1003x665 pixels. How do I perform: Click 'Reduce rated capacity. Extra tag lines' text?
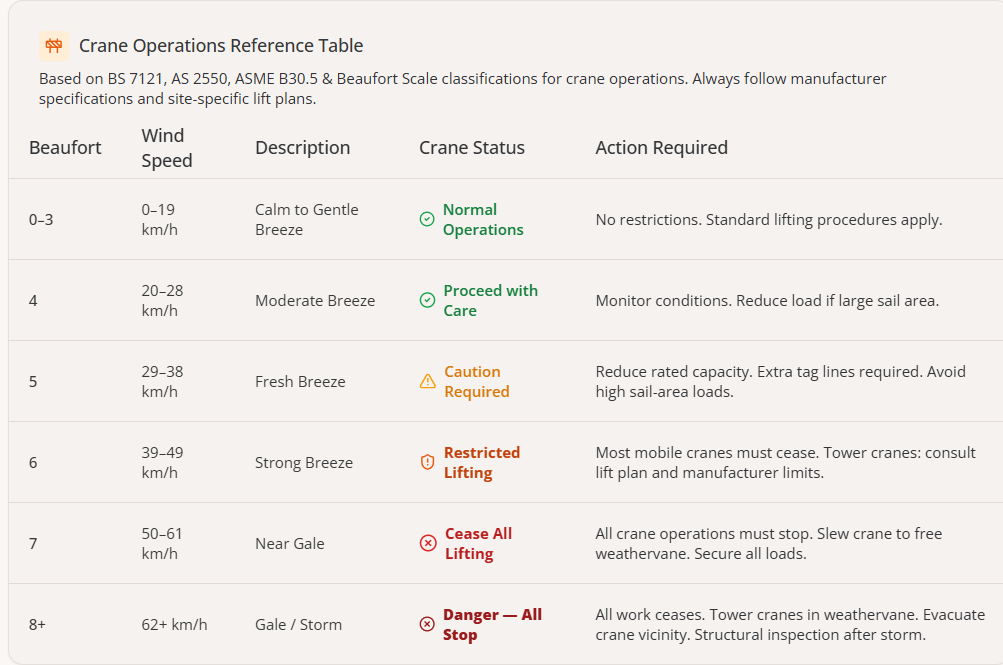780,382
